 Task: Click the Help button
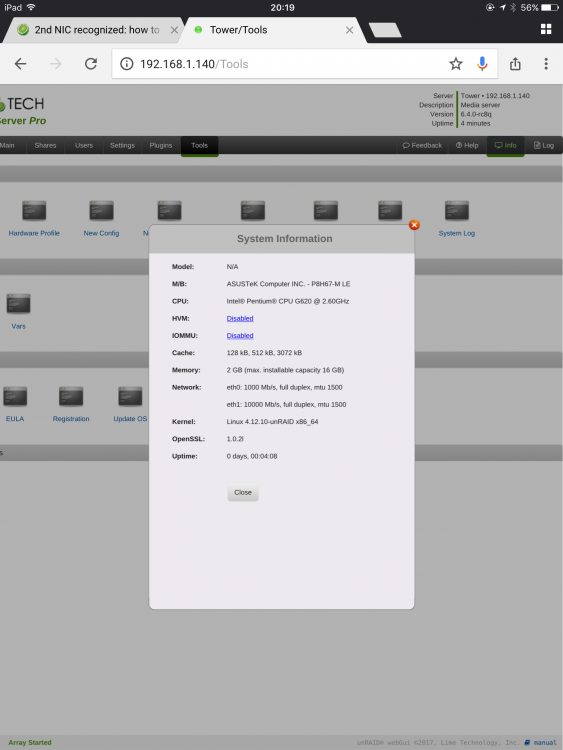(467, 145)
